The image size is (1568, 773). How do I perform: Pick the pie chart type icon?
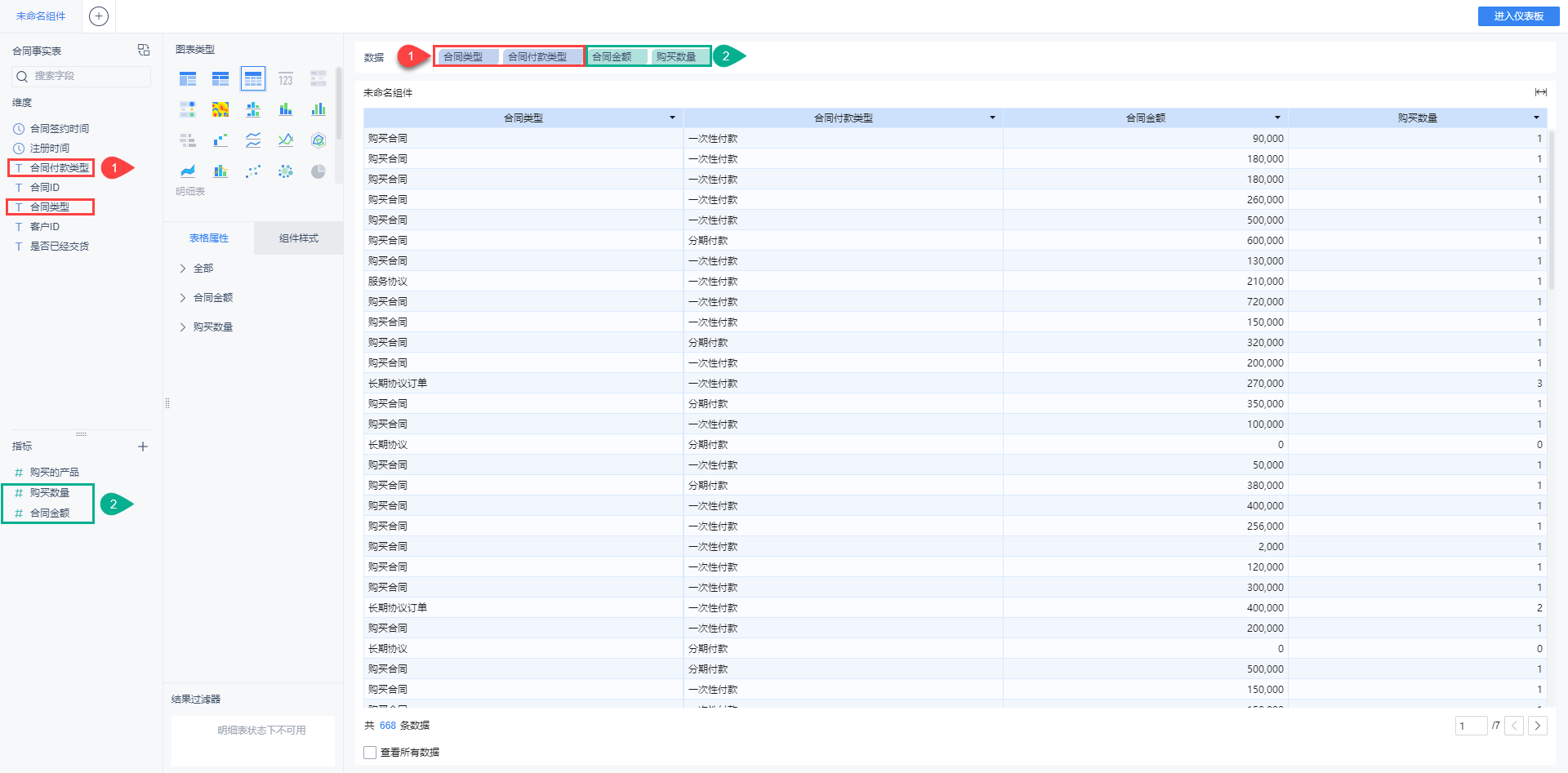[318, 171]
